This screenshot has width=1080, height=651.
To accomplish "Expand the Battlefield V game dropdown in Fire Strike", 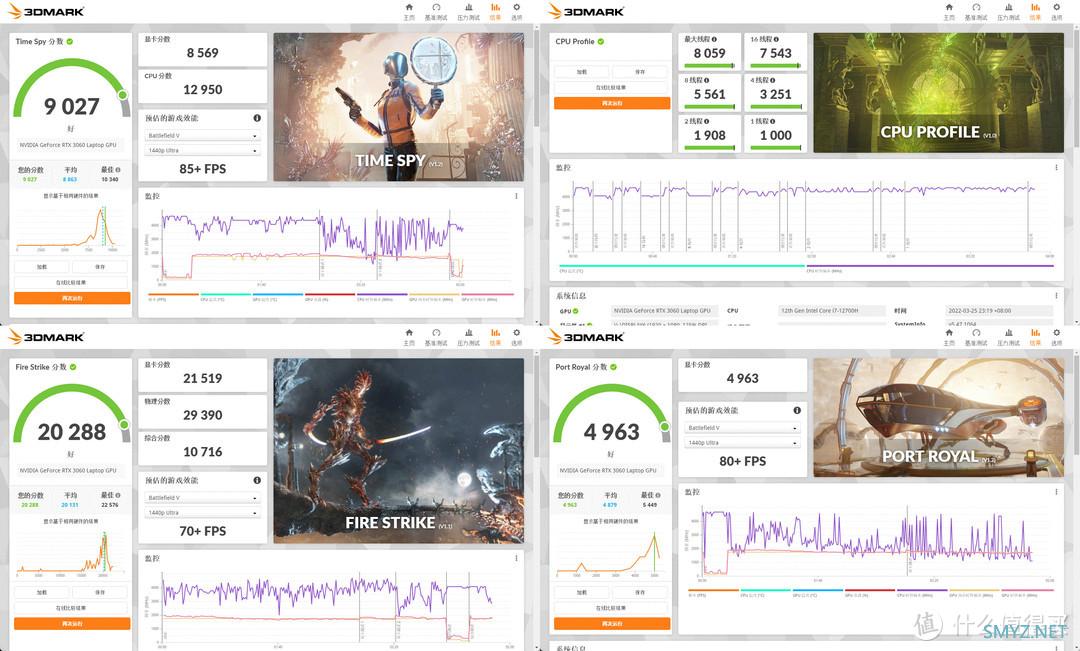I will coord(202,497).
